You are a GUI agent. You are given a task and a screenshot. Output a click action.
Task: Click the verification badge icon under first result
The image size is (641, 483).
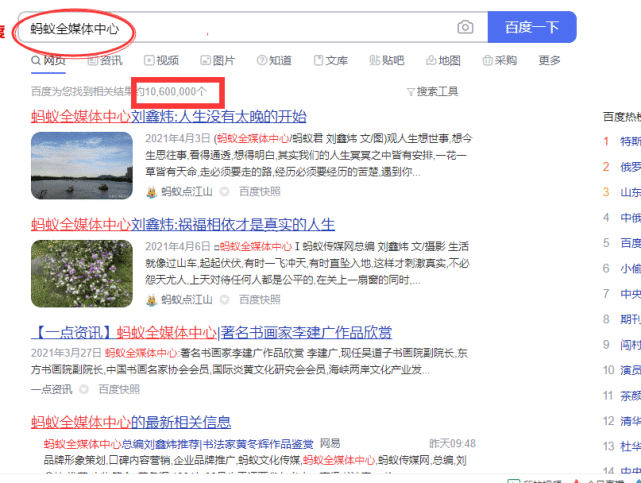[224, 191]
